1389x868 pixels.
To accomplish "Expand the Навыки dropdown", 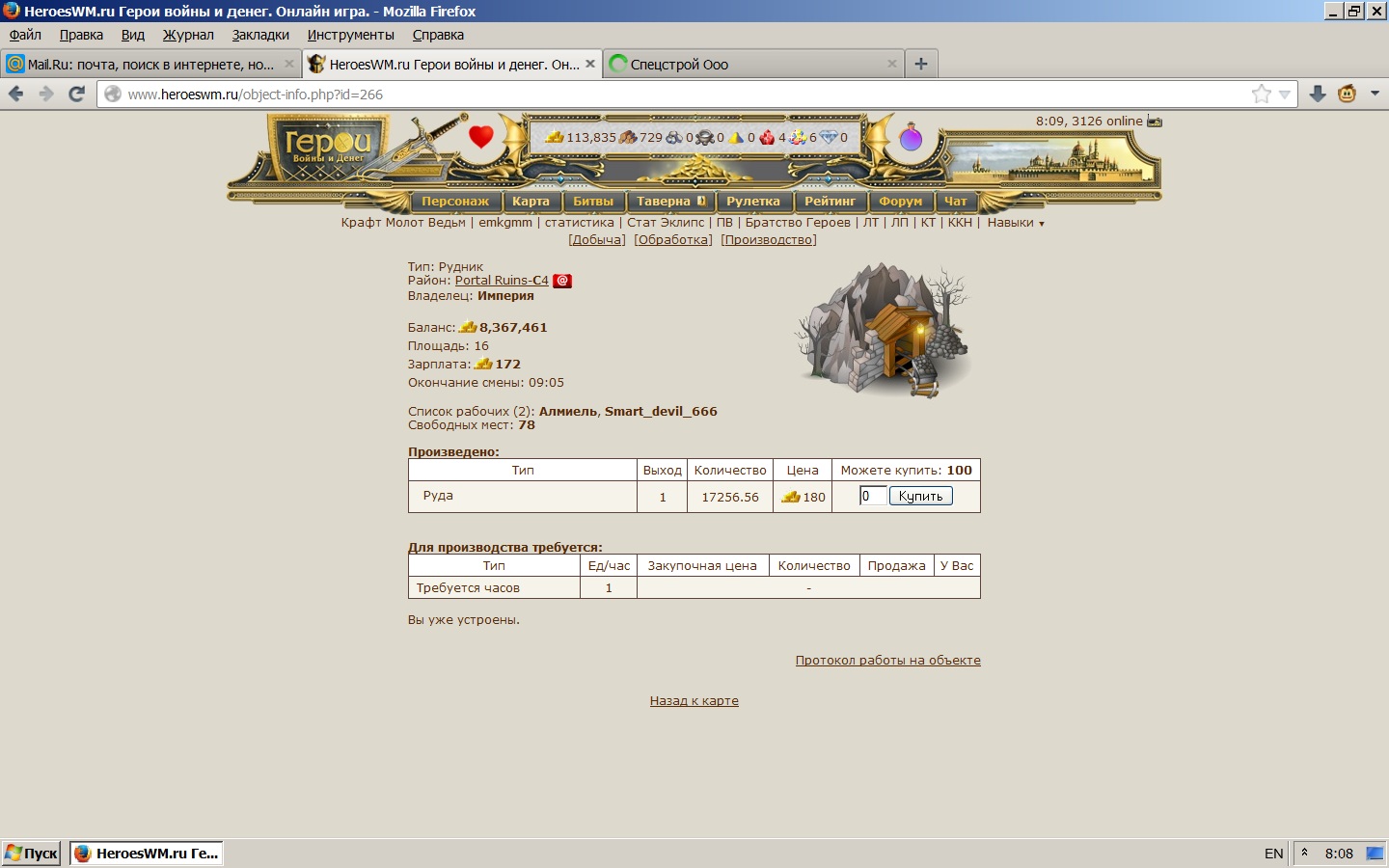I will 1016,223.
